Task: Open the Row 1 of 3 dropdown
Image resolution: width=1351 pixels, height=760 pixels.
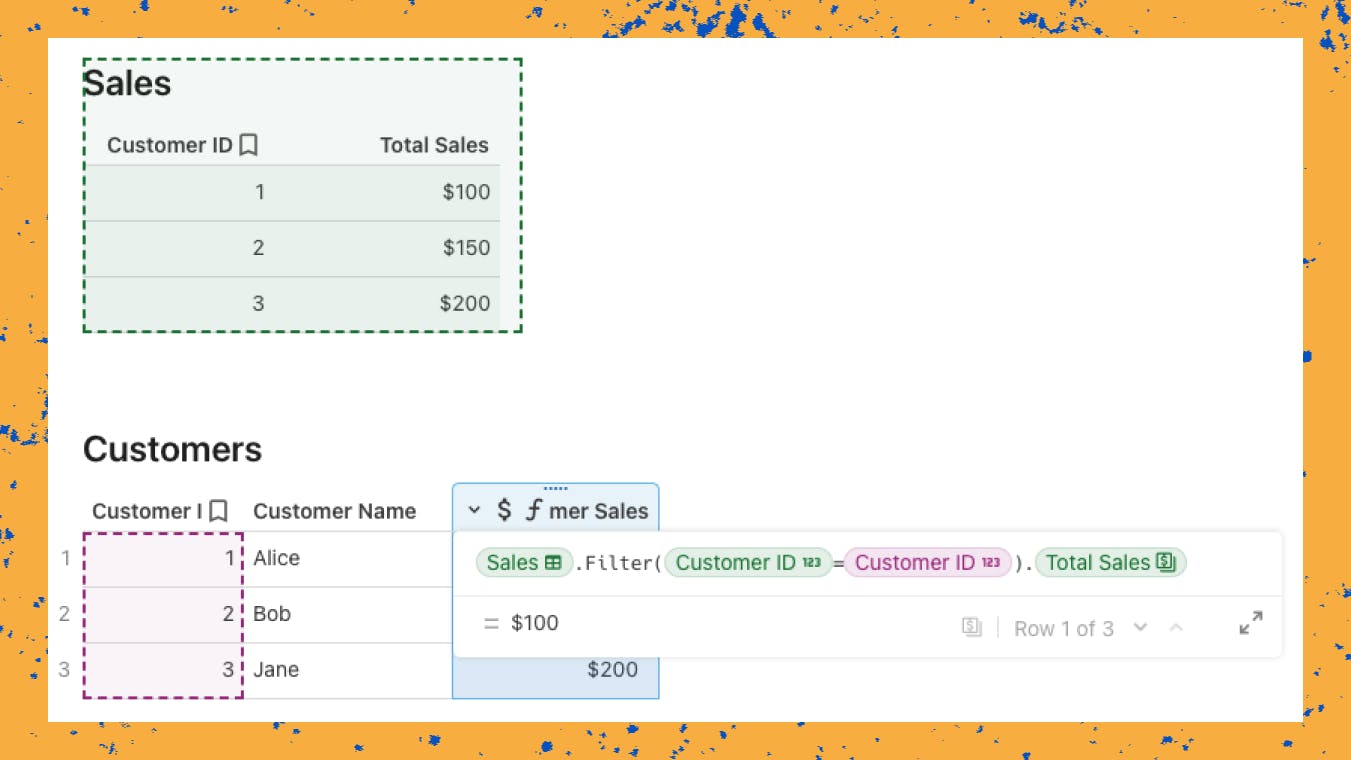Action: (x=1141, y=628)
